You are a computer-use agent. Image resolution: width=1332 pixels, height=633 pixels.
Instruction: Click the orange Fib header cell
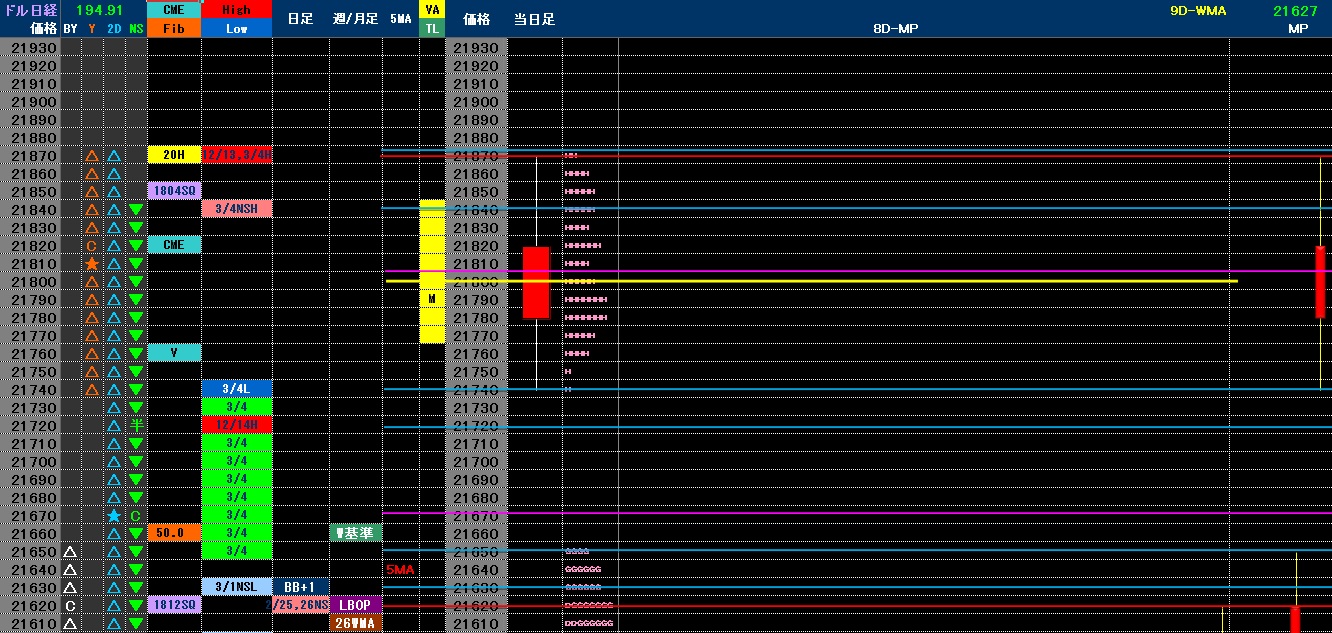point(174,29)
